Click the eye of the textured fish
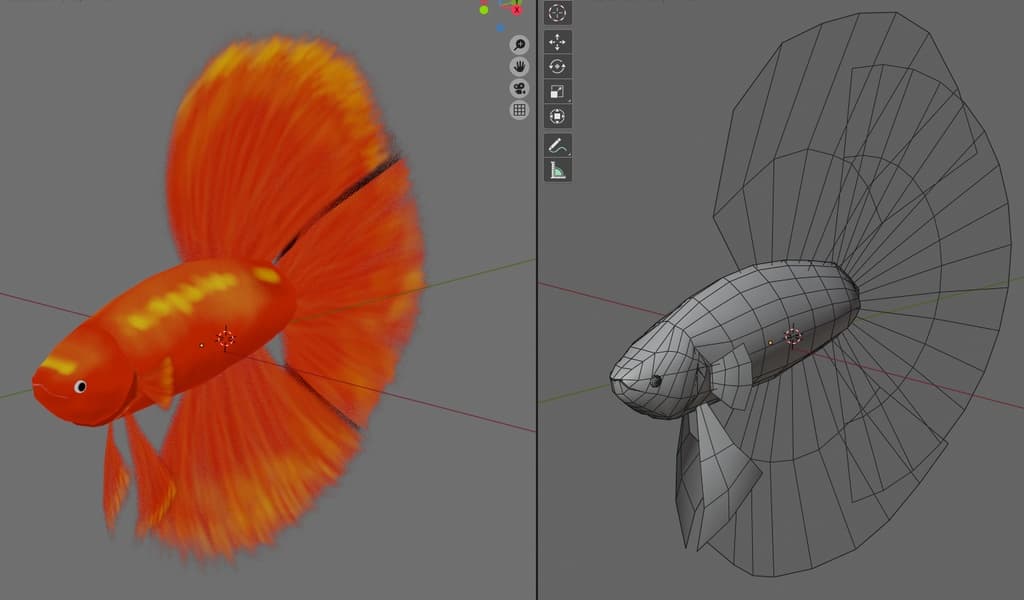The image size is (1024, 600). (80, 386)
